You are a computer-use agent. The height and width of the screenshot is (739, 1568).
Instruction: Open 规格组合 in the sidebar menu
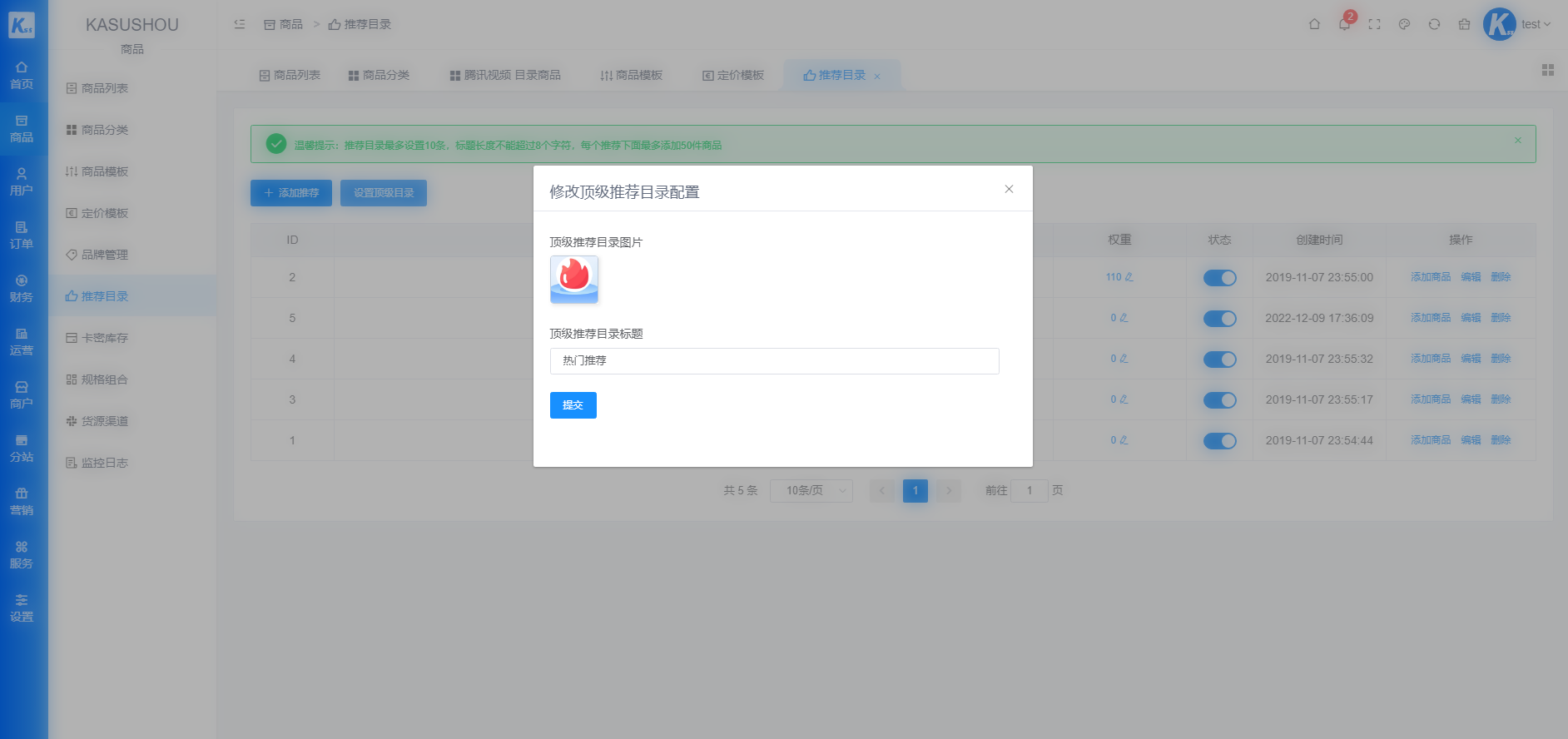[132, 379]
